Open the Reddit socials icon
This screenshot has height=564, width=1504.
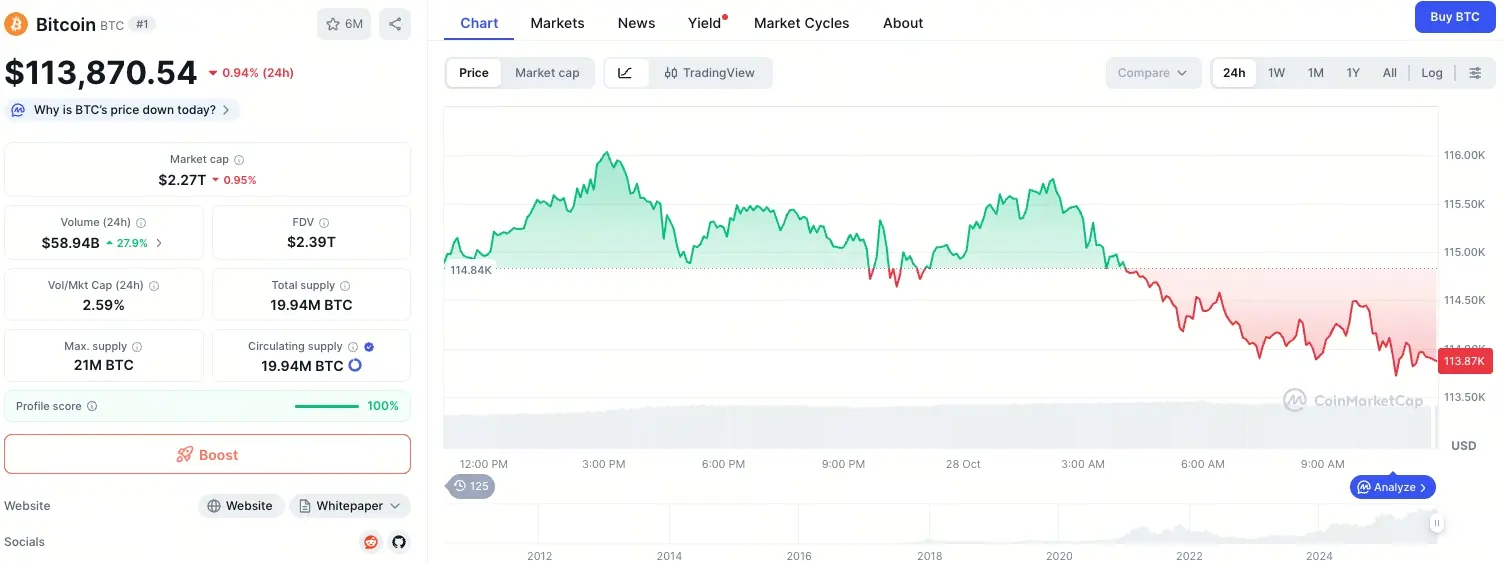pyautogui.click(x=371, y=542)
